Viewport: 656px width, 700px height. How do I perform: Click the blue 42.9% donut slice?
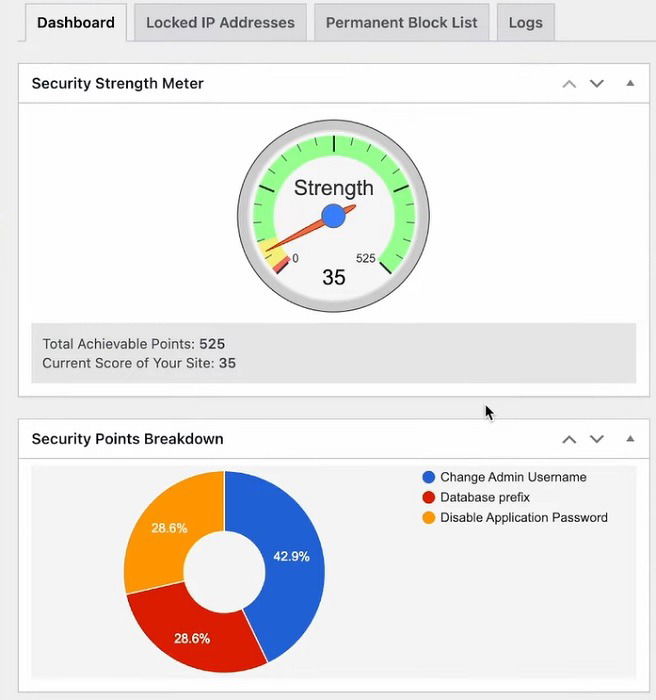292,557
